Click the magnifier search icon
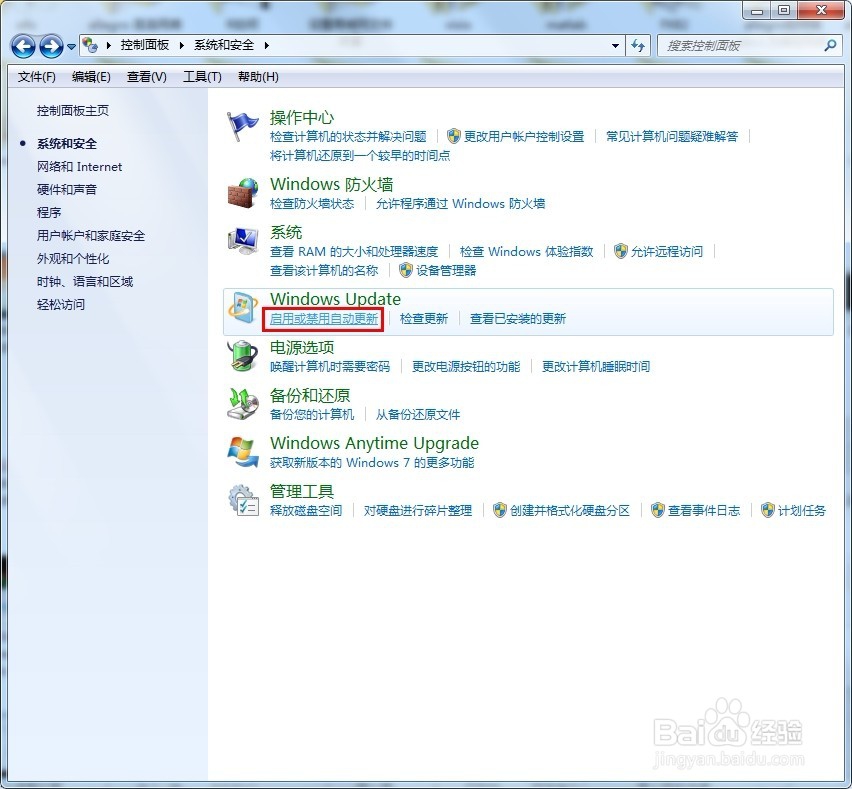 pyautogui.click(x=830, y=46)
